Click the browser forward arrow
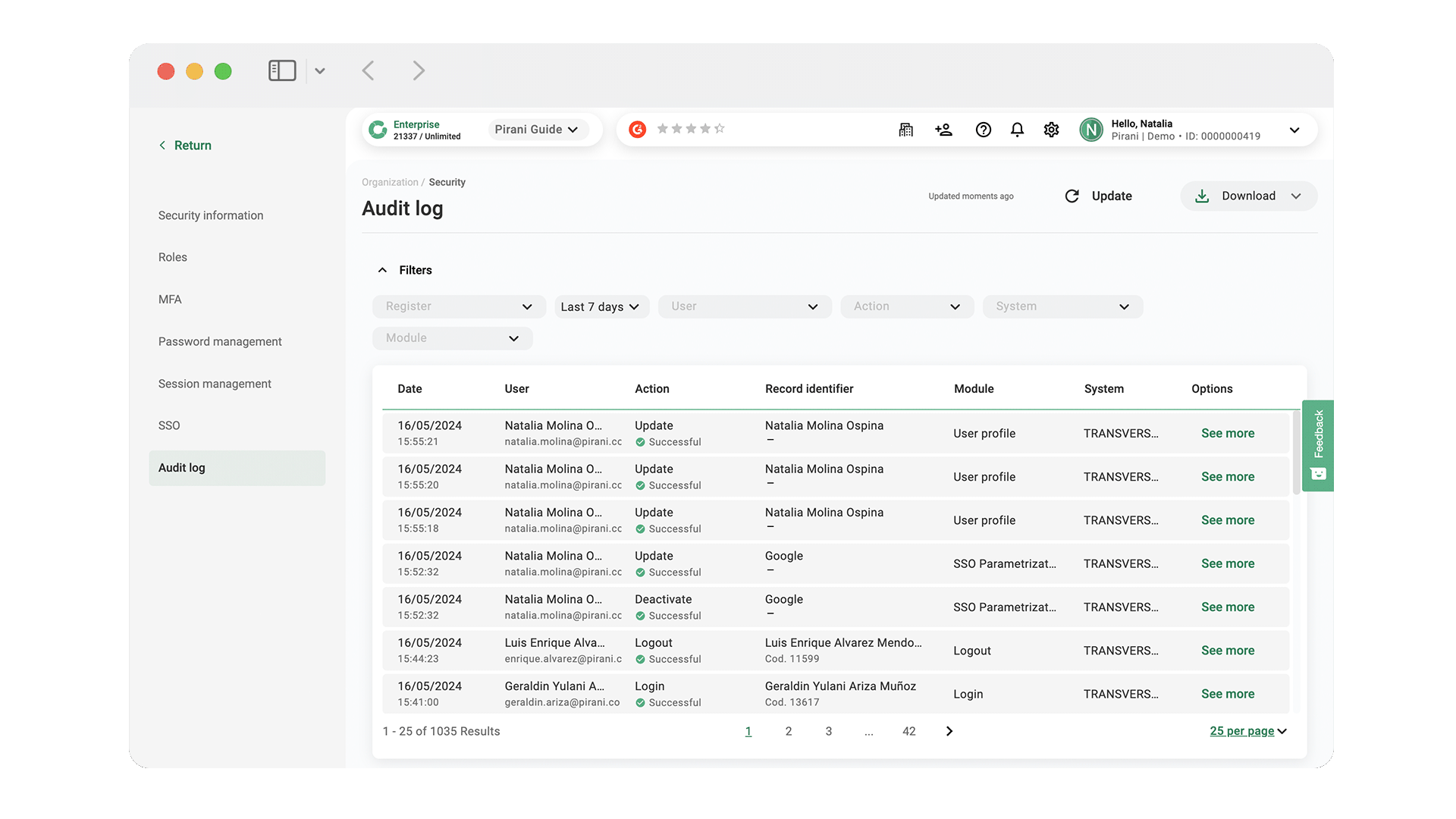Image resolution: width=1456 pixels, height=819 pixels. pyautogui.click(x=419, y=71)
